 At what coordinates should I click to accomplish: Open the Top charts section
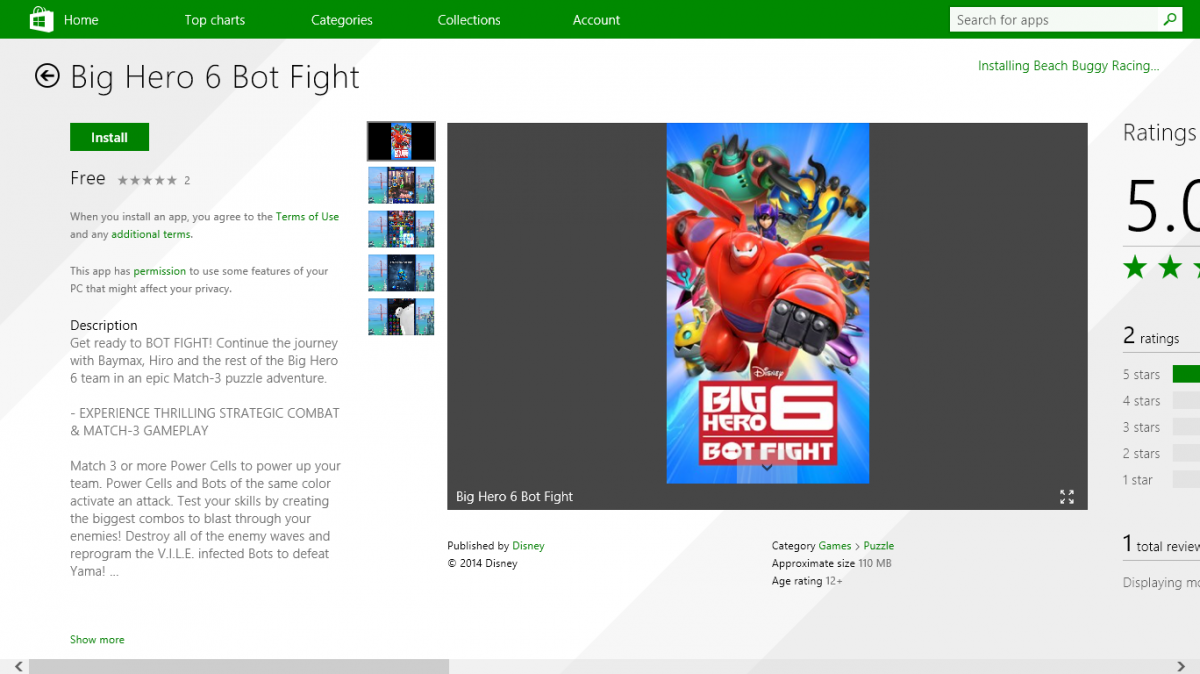pyautogui.click(x=215, y=20)
